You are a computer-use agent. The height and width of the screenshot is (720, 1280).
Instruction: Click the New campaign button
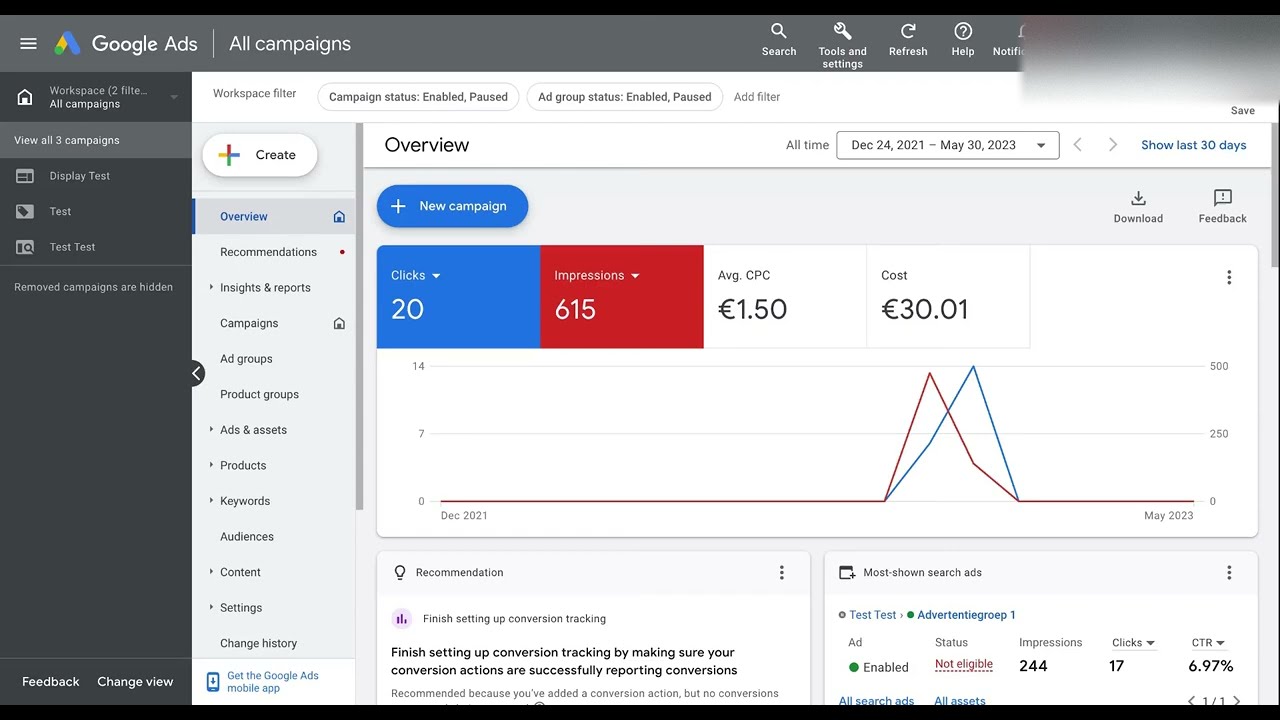pos(452,206)
